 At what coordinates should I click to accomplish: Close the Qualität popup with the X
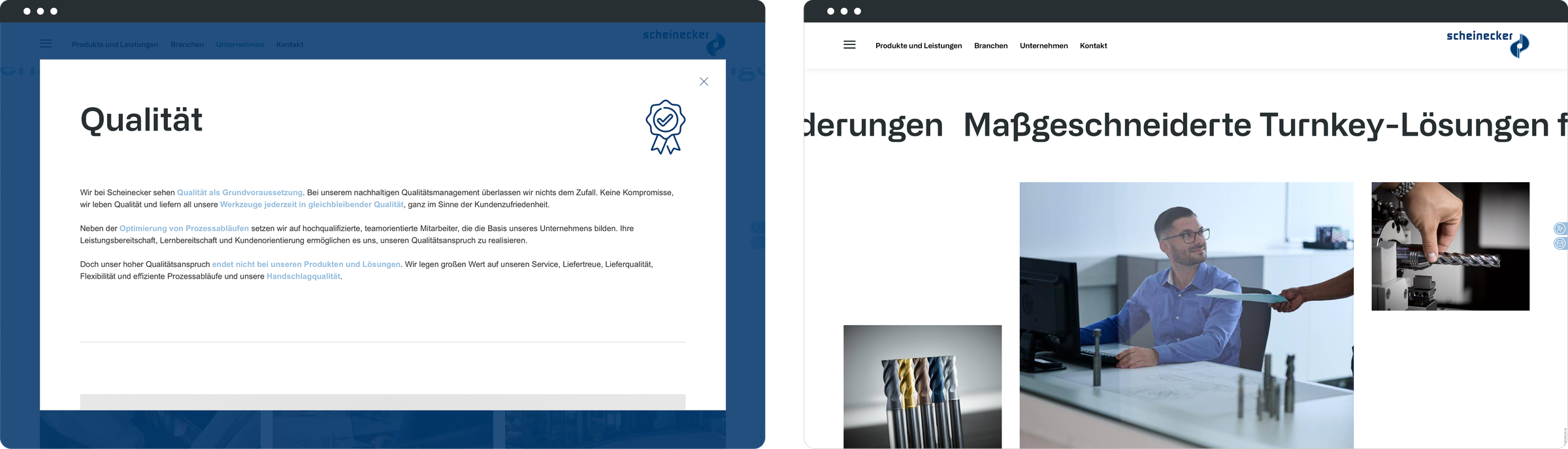(704, 82)
